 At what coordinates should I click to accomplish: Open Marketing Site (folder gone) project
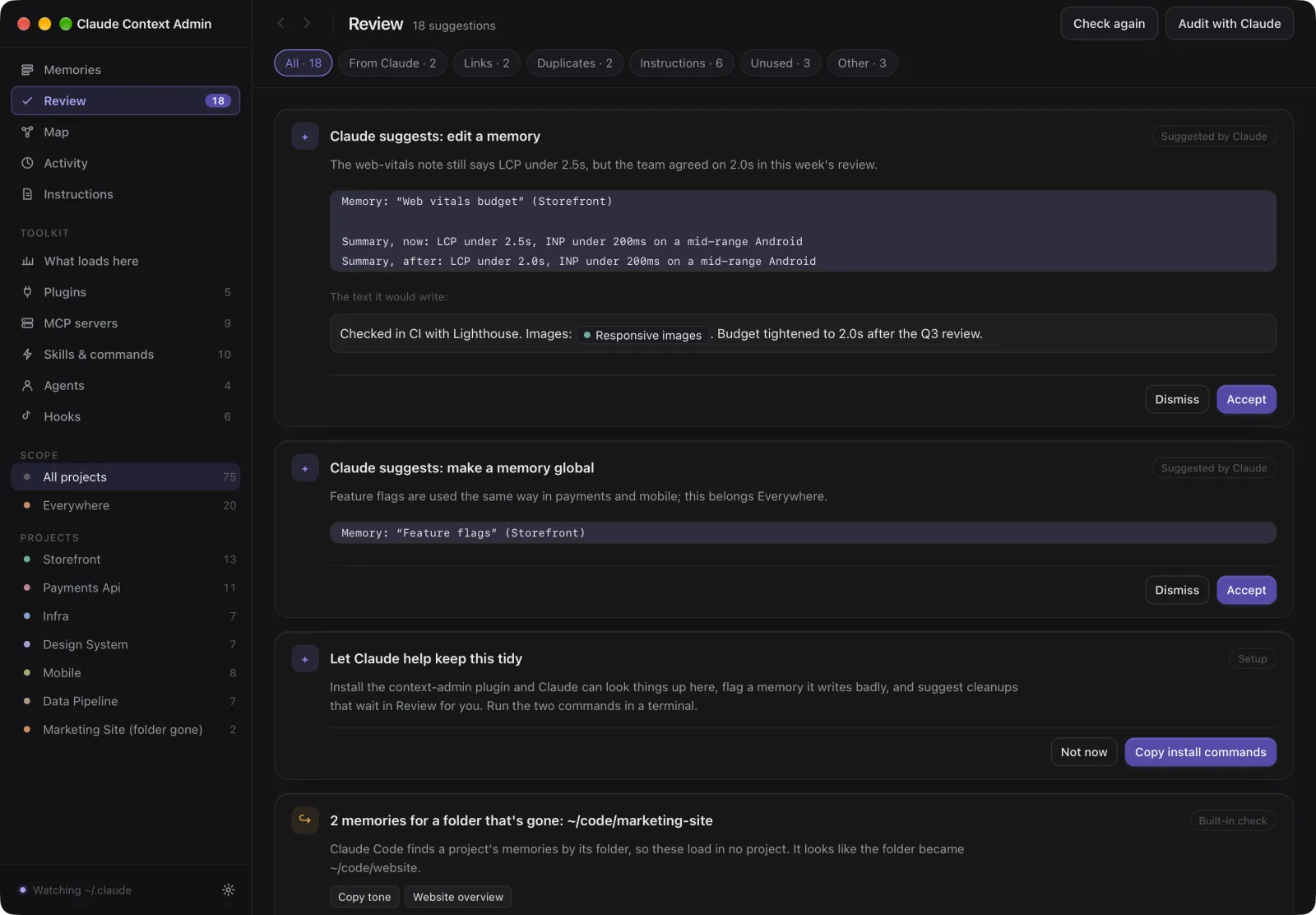point(126,730)
